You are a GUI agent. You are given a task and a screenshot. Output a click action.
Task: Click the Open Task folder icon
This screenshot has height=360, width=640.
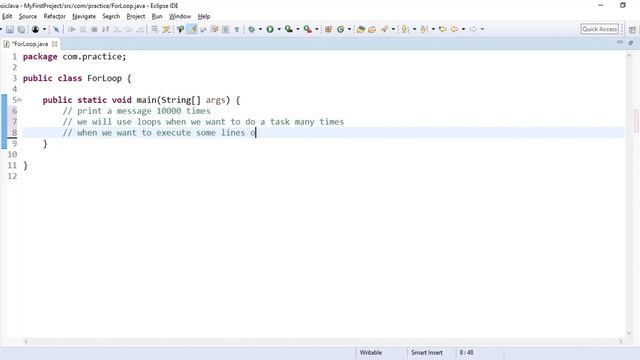[372, 29]
